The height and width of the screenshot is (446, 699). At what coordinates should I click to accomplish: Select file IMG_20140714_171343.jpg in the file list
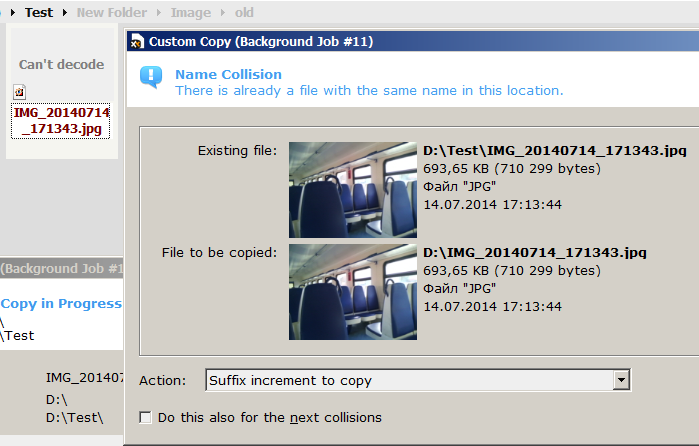(61, 121)
